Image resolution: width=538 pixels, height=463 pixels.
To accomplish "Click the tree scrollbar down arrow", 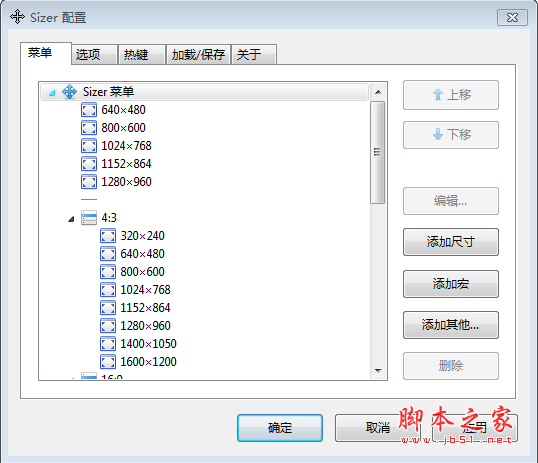I will pyautogui.click(x=378, y=370).
